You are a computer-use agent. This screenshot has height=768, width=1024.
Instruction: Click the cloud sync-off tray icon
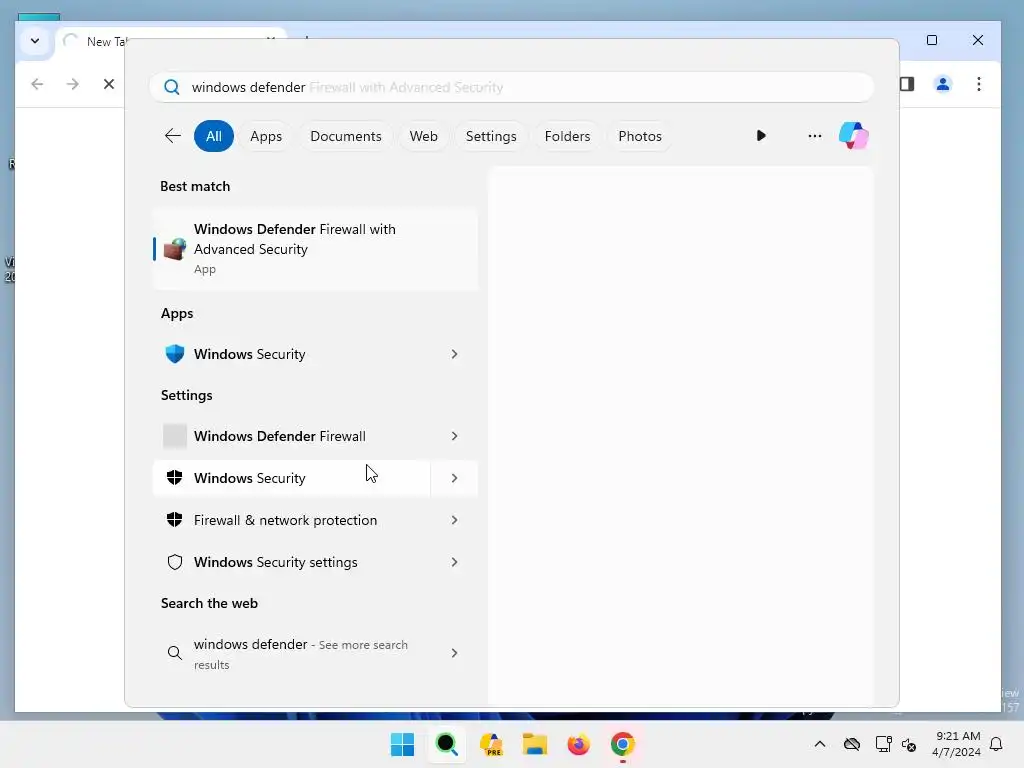coord(852,744)
